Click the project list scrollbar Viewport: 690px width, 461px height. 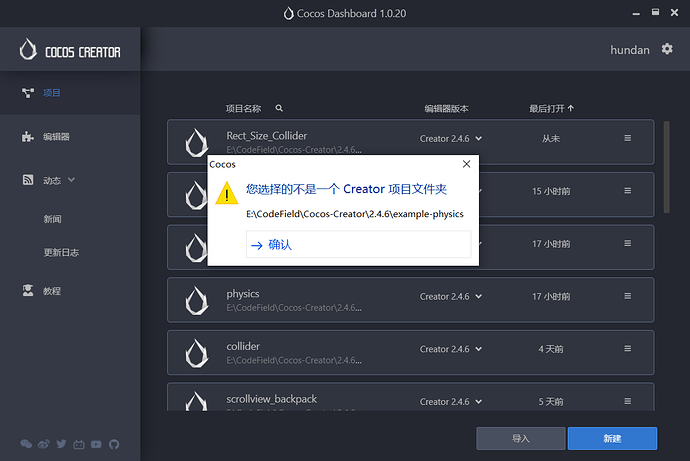click(666, 167)
